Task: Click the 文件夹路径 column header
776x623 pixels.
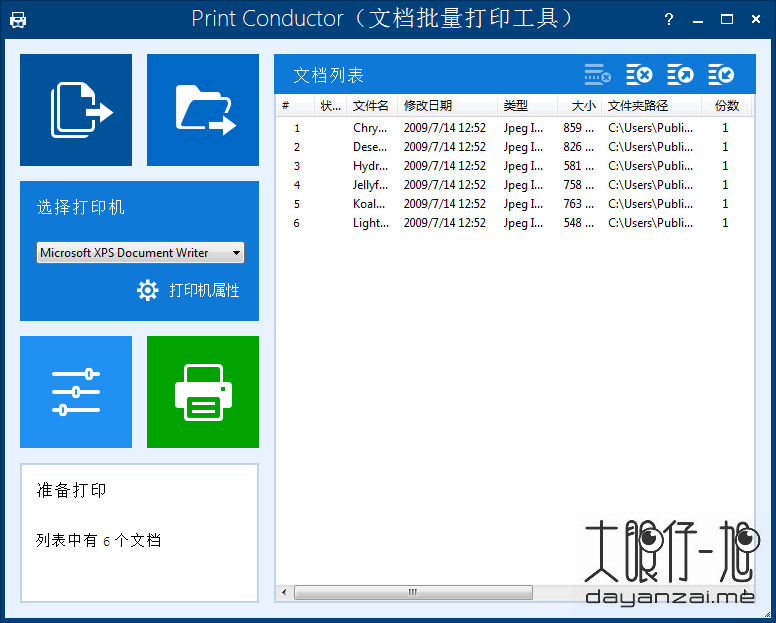Action: (x=651, y=105)
